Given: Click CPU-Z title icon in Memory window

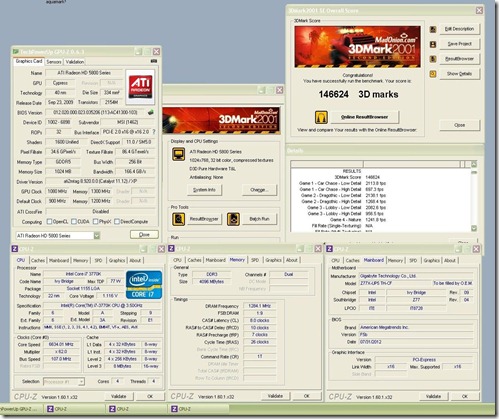Looking at the screenshot, I should pos(171,249).
